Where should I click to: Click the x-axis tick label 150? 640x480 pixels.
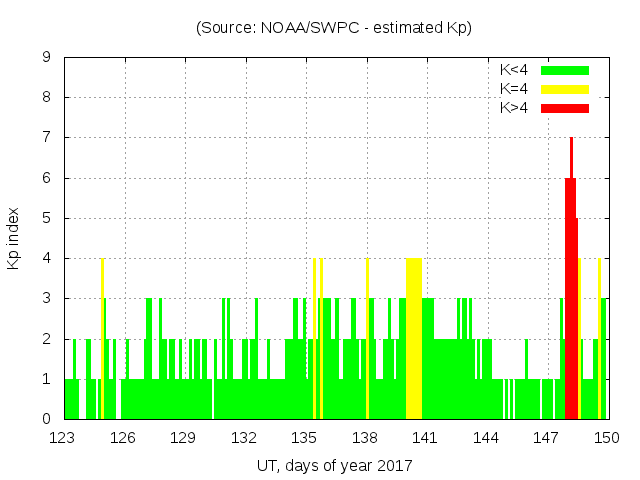(606, 438)
